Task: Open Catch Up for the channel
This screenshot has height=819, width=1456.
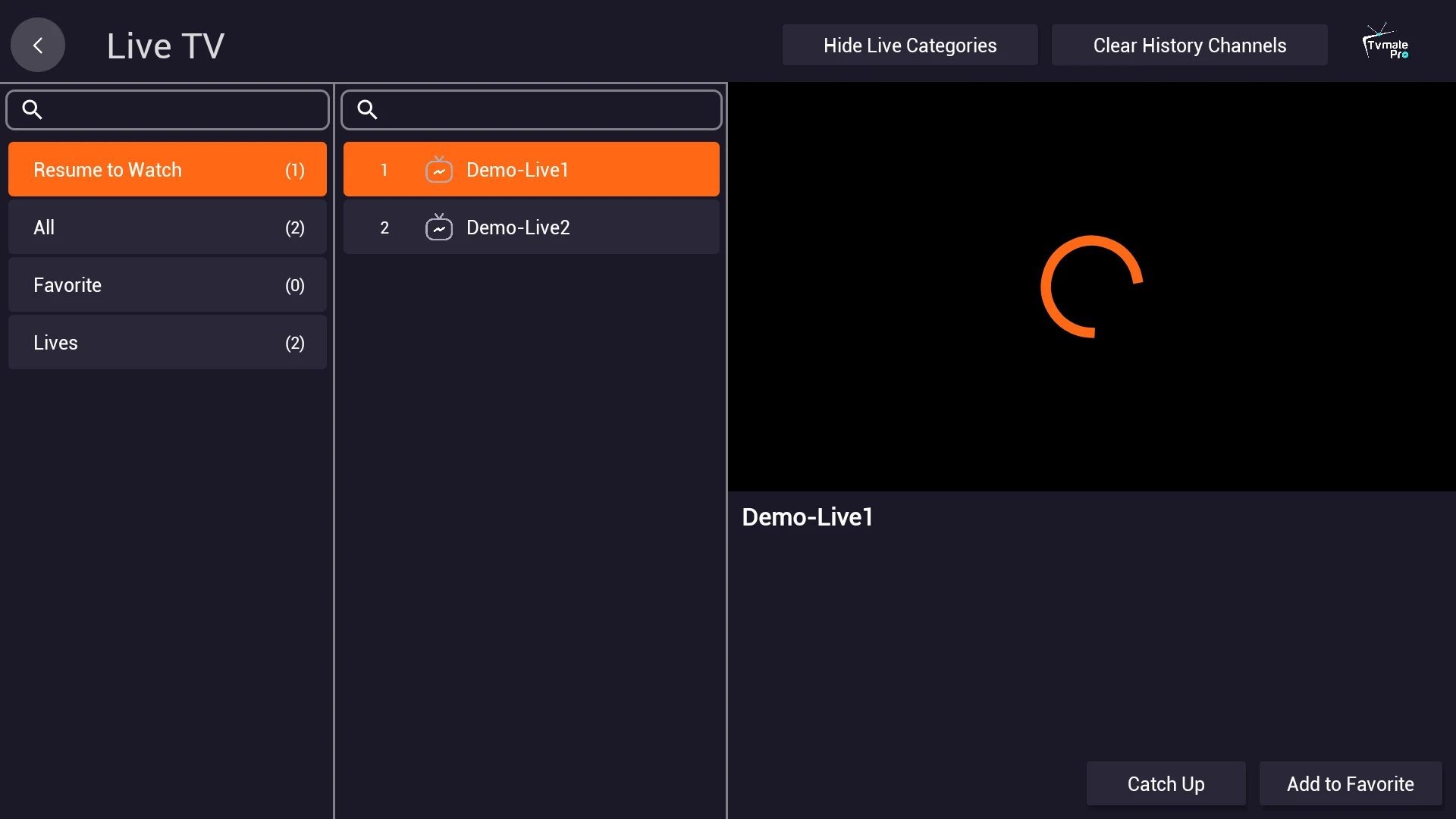Action: pyautogui.click(x=1166, y=783)
